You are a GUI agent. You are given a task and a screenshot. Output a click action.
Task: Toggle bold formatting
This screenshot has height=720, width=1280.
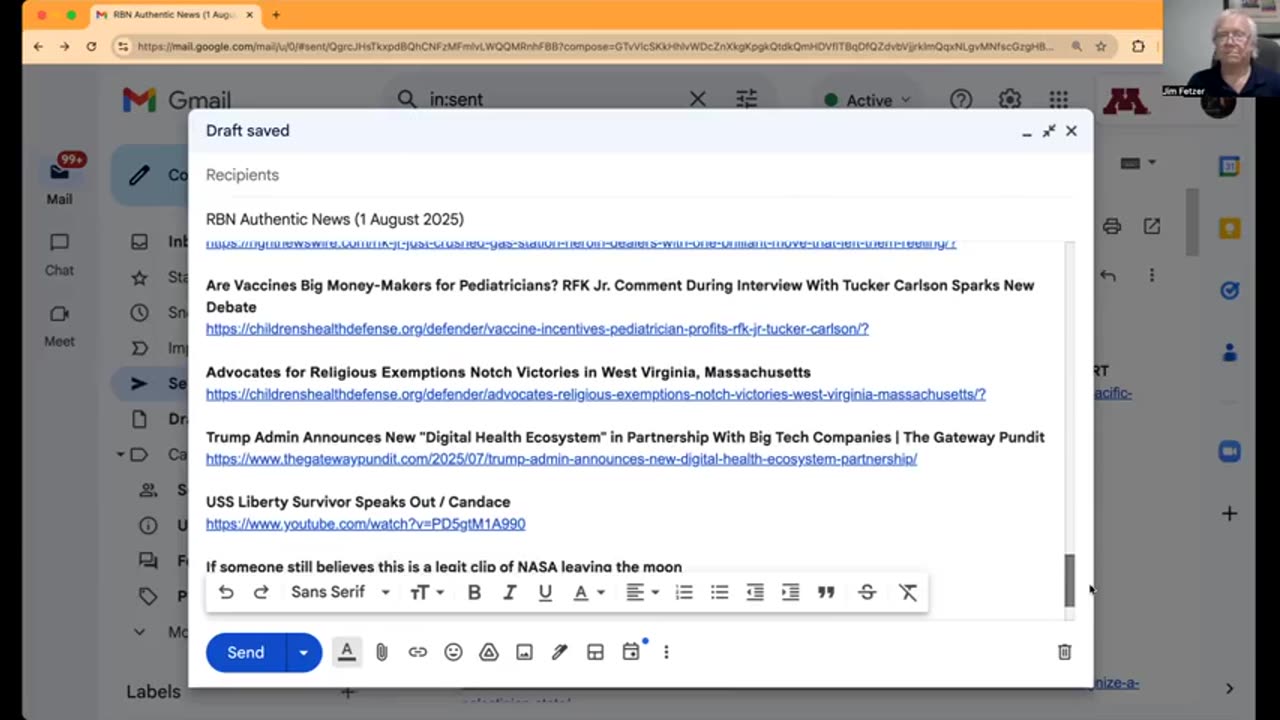point(474,592)
